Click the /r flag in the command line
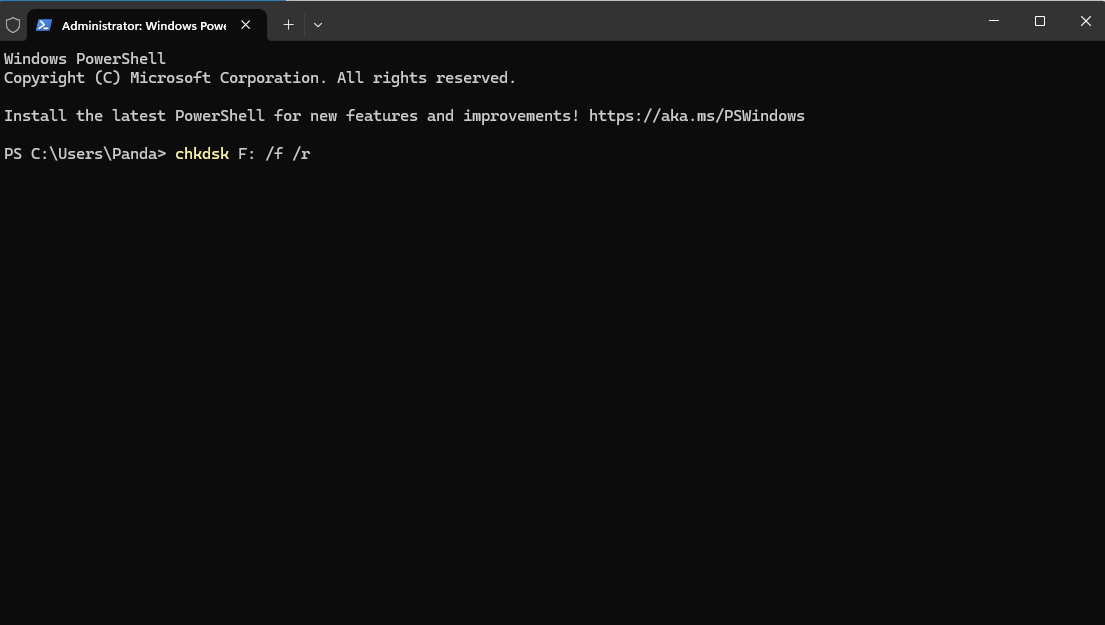Viewport: 1105px width, 625px height. pyautogui.click(x=303, y=154)
